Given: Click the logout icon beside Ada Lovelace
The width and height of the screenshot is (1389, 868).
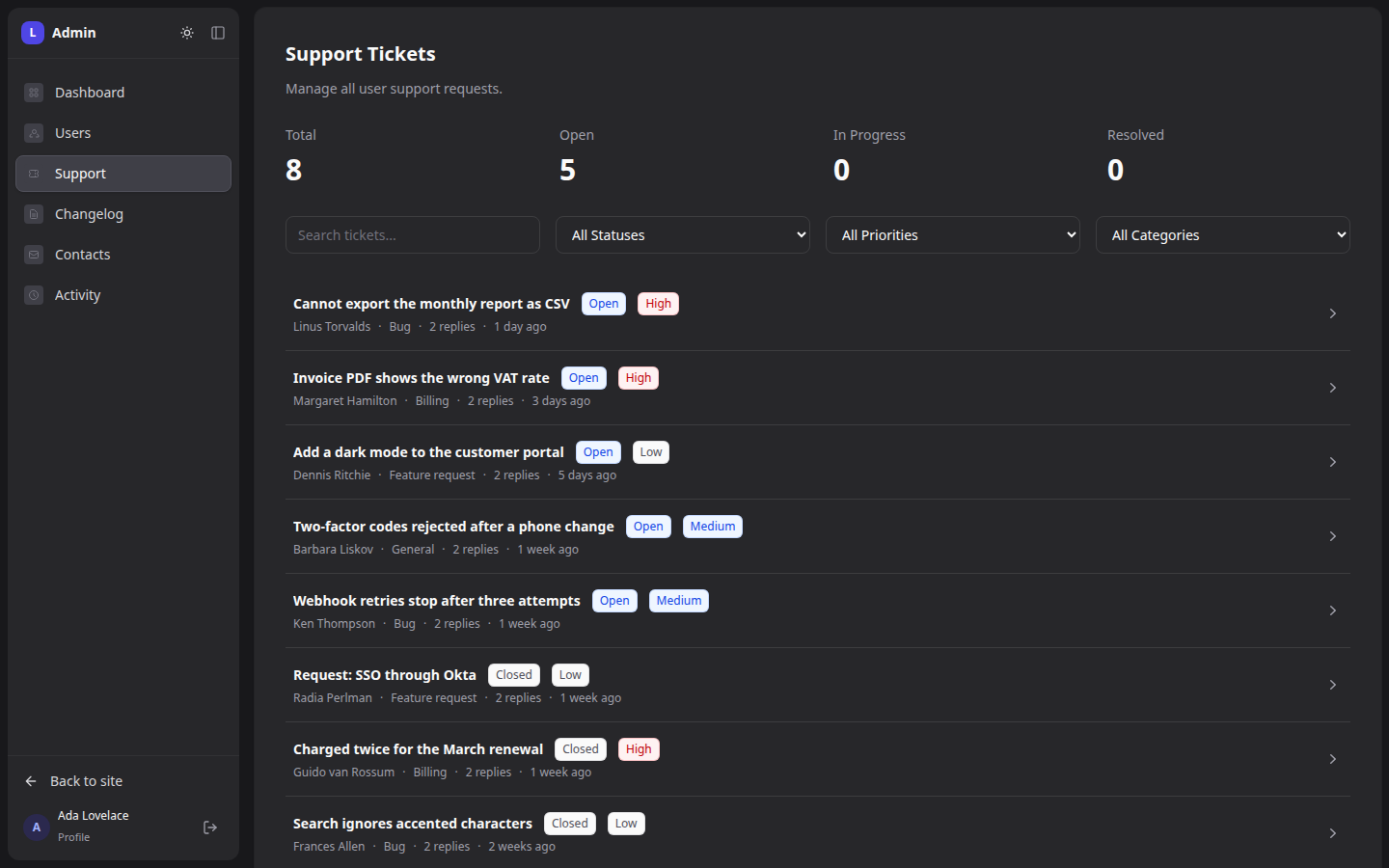Looking at the screenshot, I should pos(210,827).
